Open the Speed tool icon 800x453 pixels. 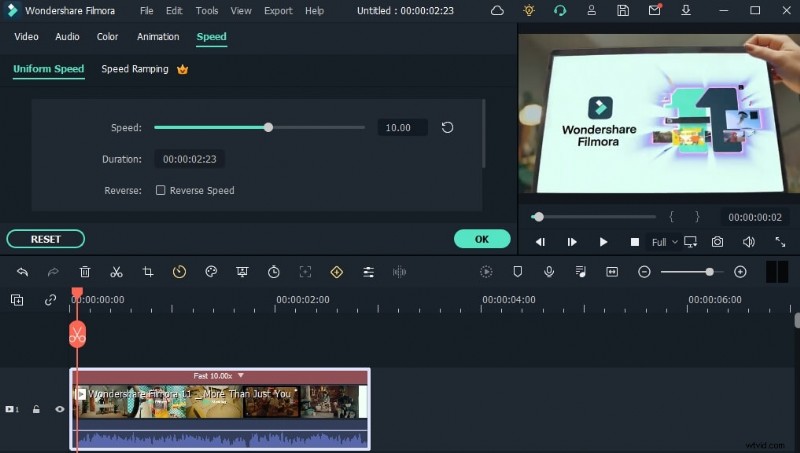179,272
